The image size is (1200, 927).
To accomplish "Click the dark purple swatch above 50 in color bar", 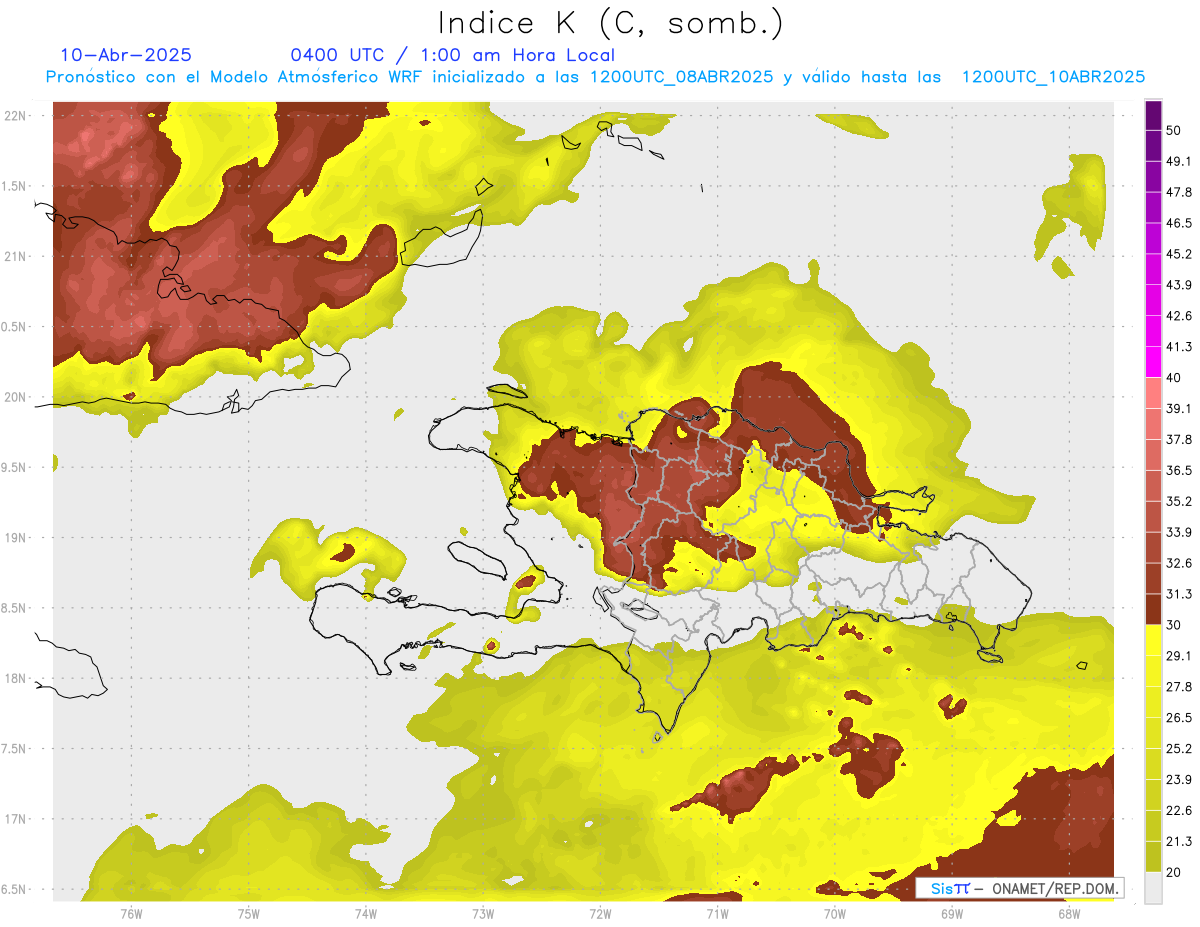I will tap(1153, 117).
